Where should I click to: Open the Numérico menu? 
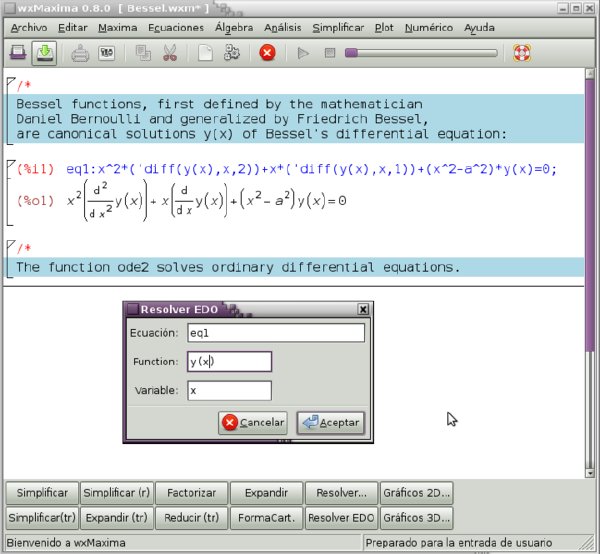(429, 28)
